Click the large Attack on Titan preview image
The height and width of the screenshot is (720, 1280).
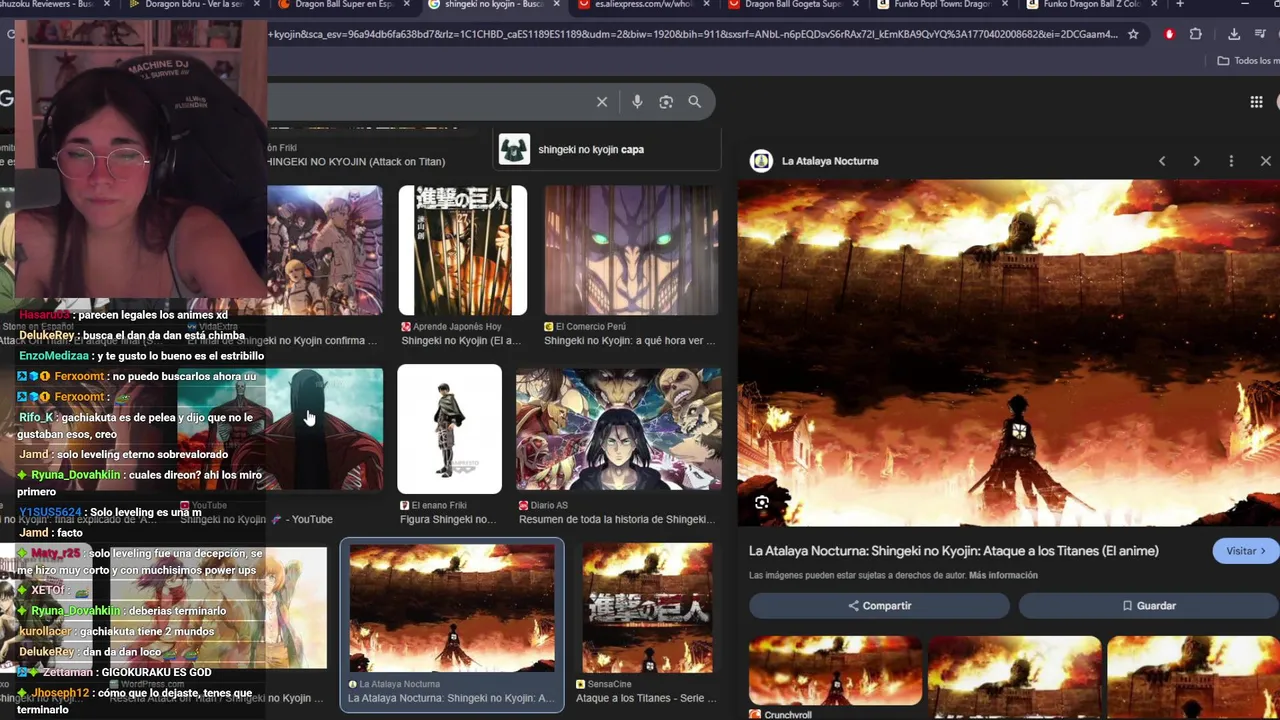pos(1009,353)
